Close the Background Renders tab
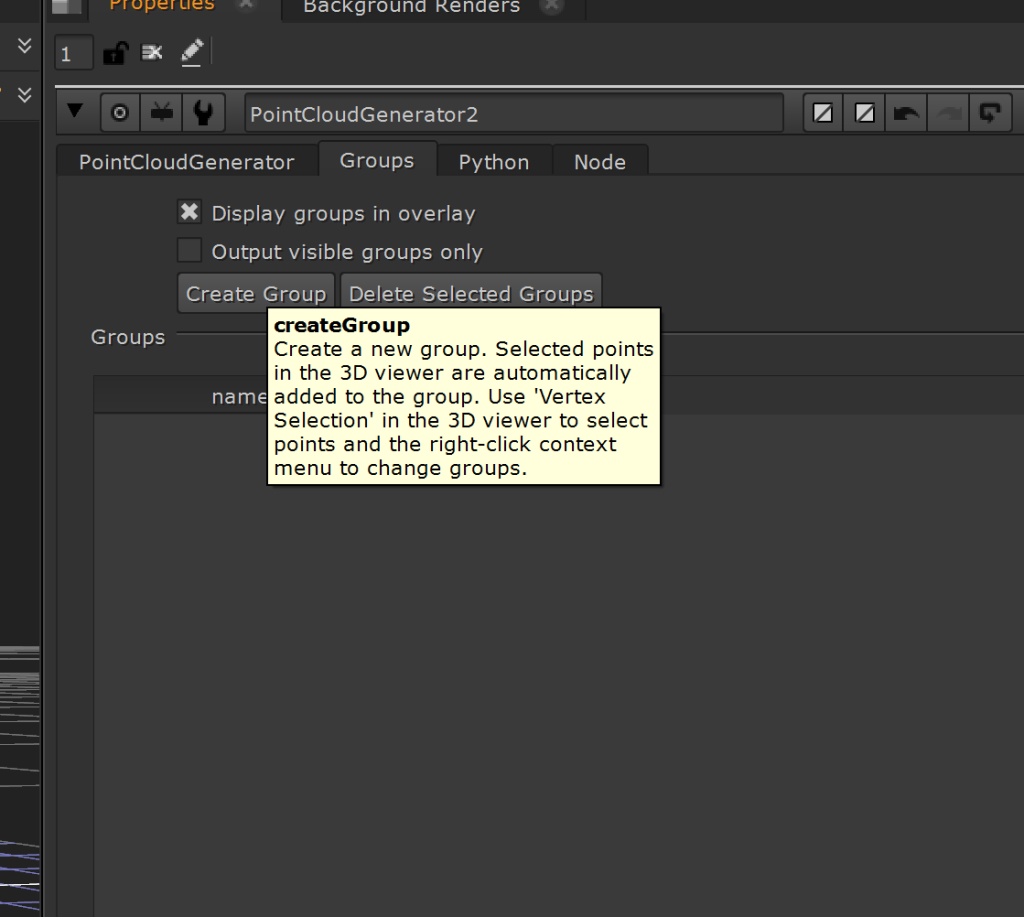This screenshot has height=917, width=1024. coord(552,5)
